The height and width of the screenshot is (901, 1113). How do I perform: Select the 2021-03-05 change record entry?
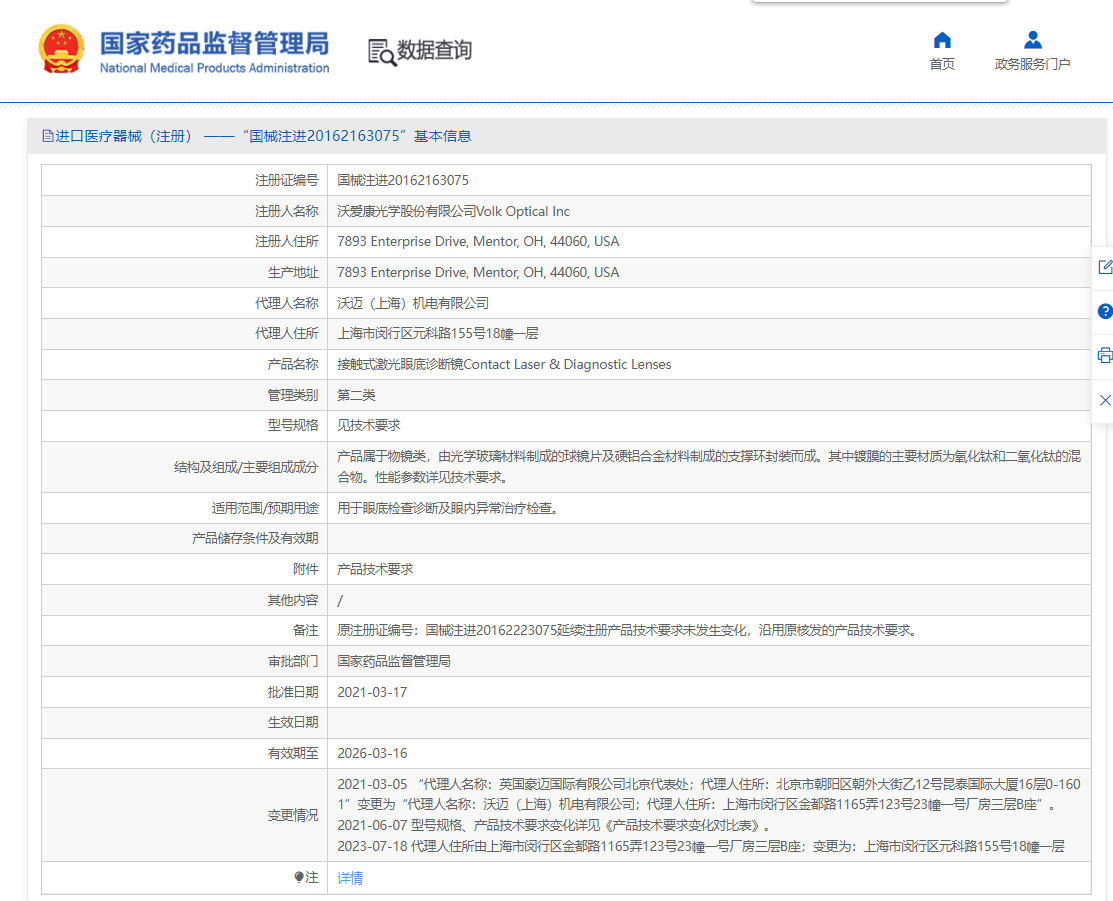709,794
